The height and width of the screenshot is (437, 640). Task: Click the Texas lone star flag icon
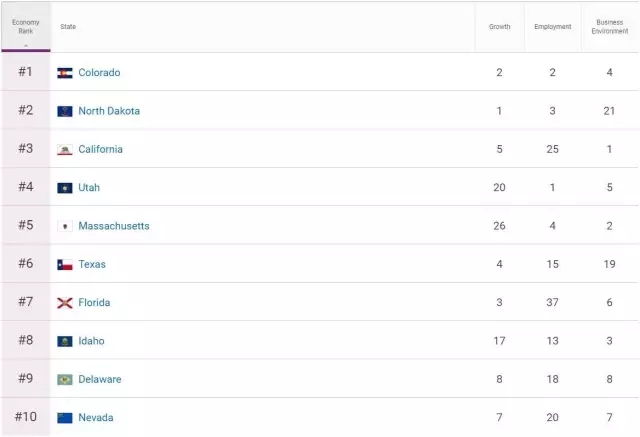[65, 265]
